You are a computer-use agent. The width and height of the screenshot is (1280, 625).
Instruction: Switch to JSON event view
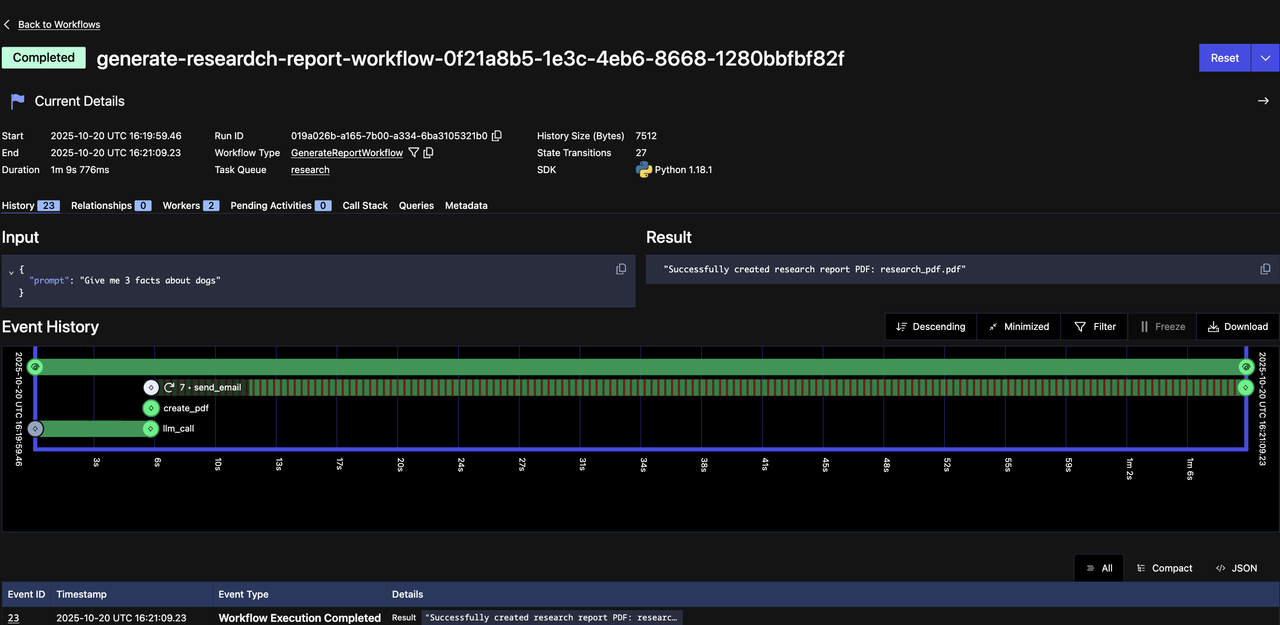pos(1236,568)
